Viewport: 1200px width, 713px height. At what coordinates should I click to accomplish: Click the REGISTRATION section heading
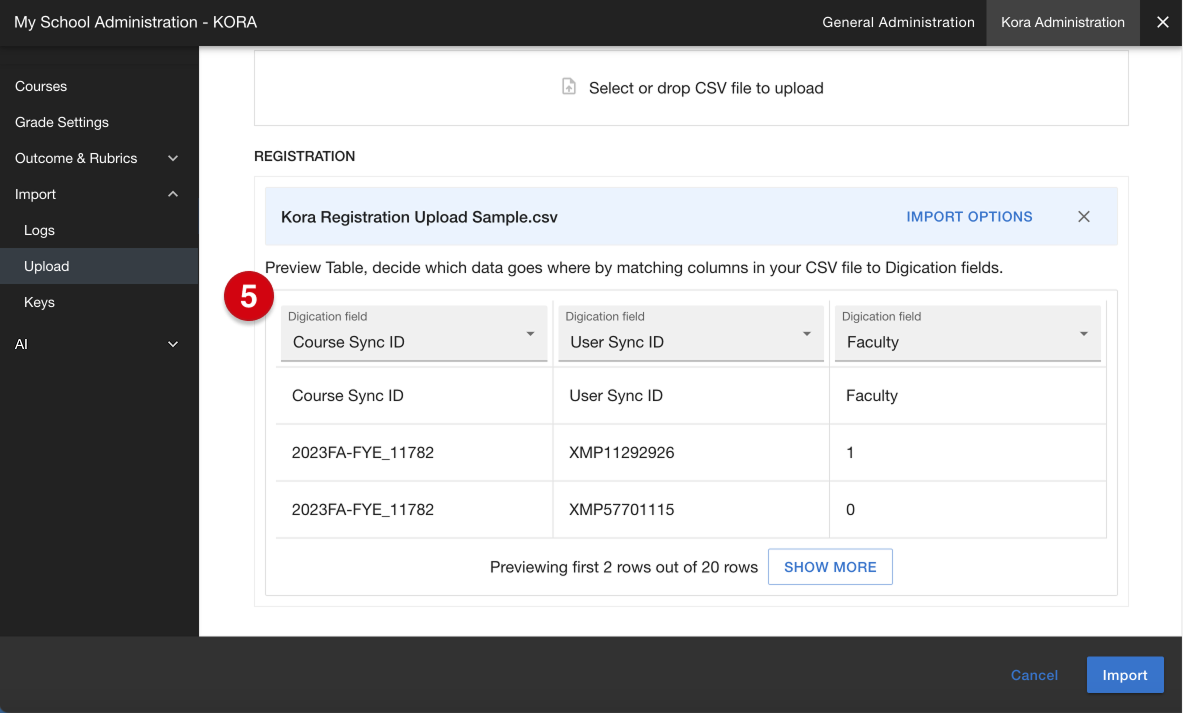coord(304,157)
